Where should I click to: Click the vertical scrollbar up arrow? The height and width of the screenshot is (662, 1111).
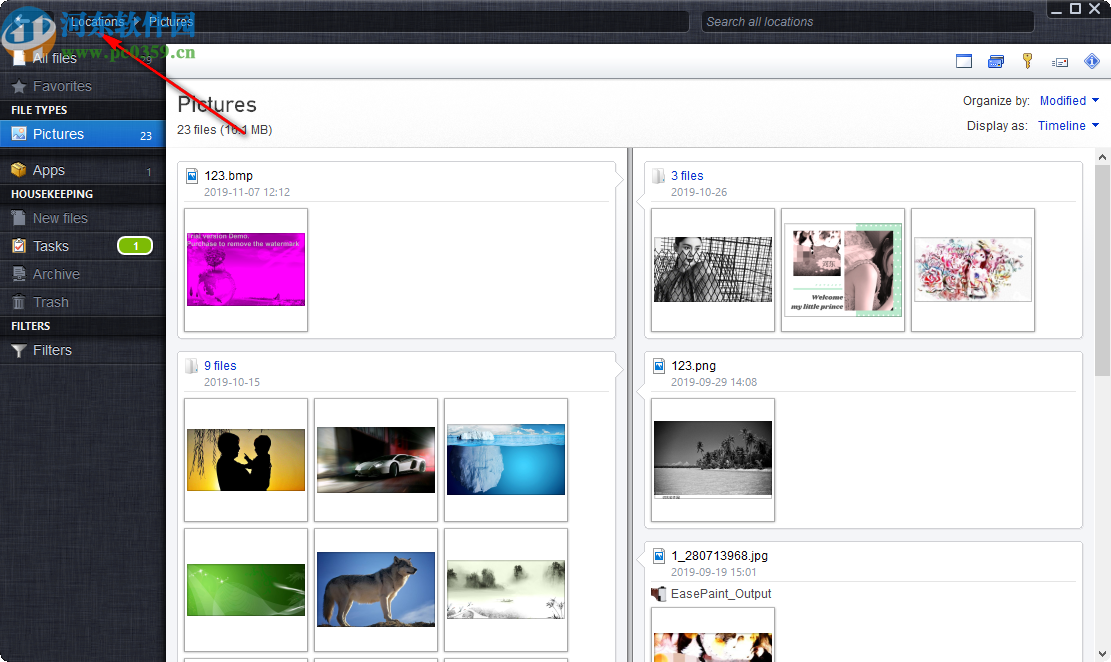coord(1102,157)
